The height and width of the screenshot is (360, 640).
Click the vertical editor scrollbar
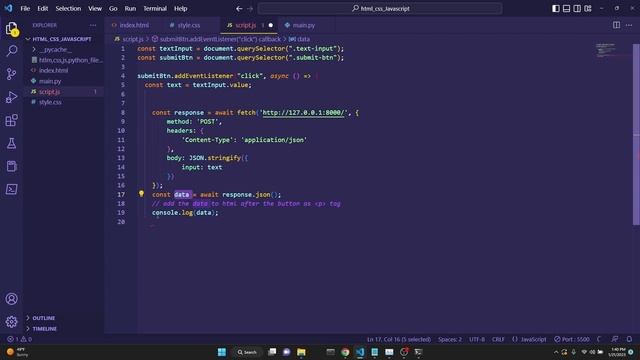[636, 134]
